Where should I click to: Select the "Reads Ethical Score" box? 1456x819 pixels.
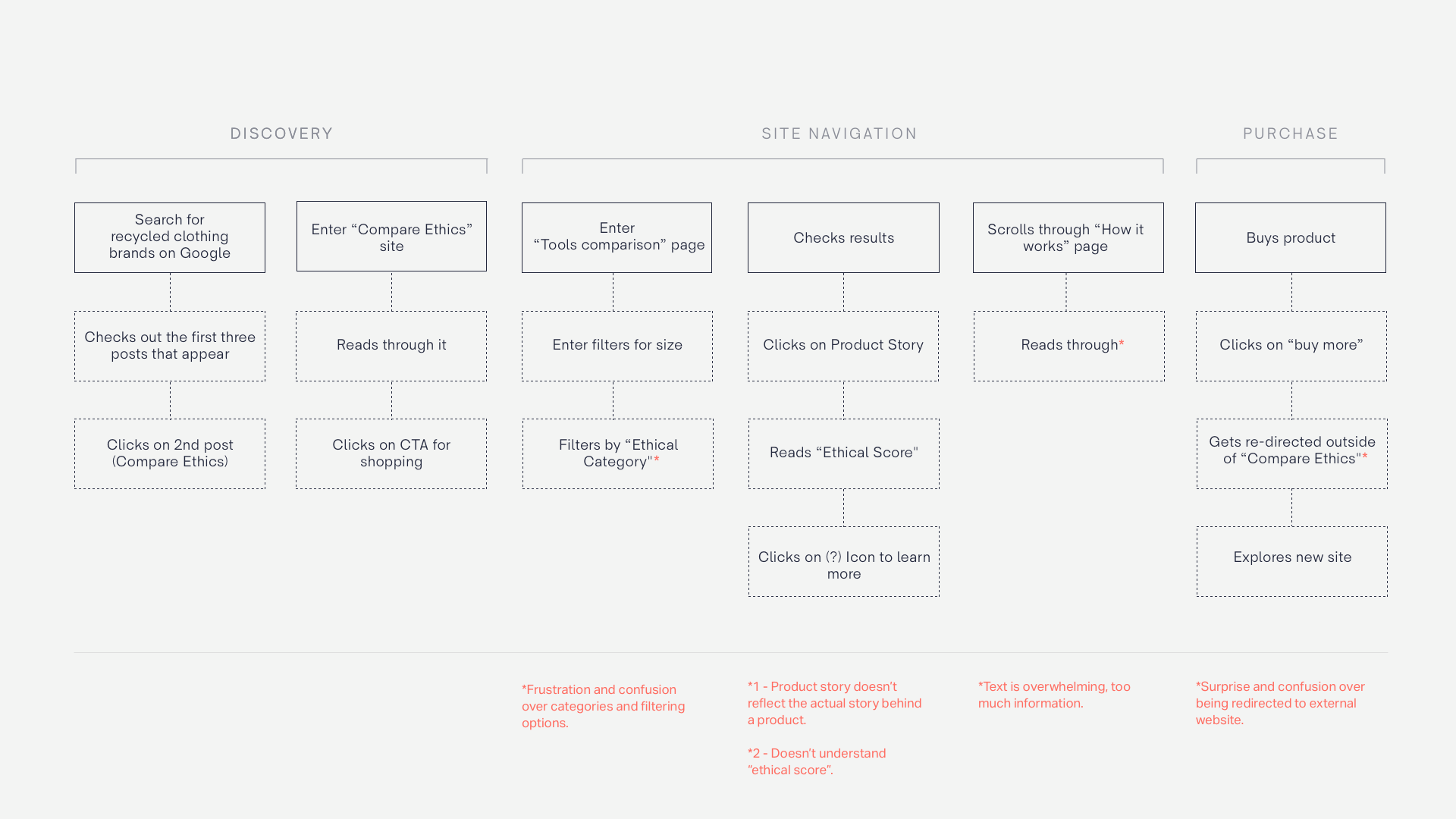(843, 453)
